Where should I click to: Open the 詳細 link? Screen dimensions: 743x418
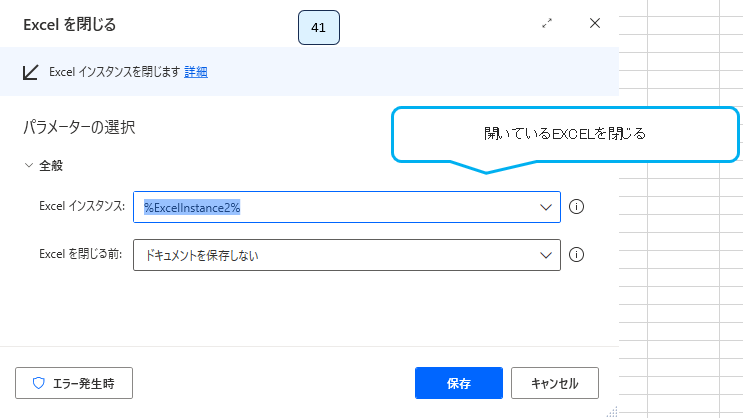tap(196, 72)
